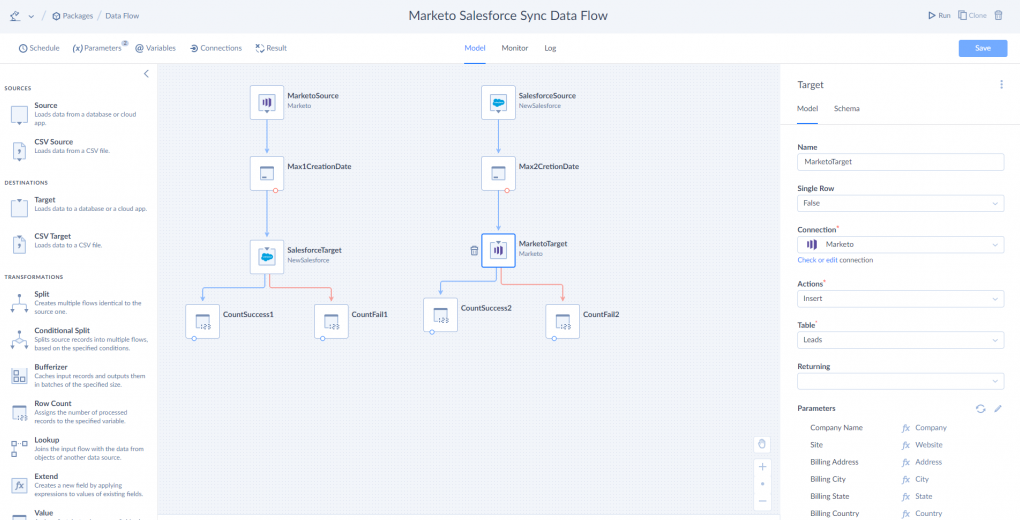
Task: Open the Target panel three-dot menu
Action: click(1001, 85)
